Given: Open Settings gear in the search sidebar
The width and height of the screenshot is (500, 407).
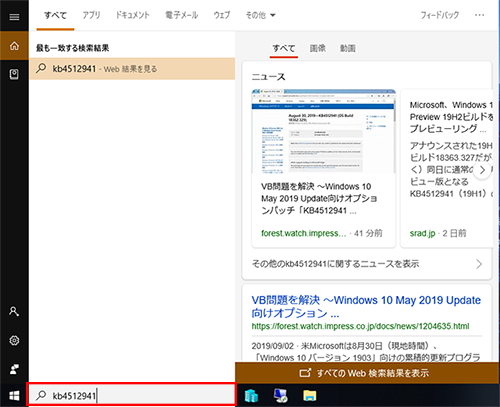Looking at the screenshot, I should pyautogui.click(x=14, y=340).
